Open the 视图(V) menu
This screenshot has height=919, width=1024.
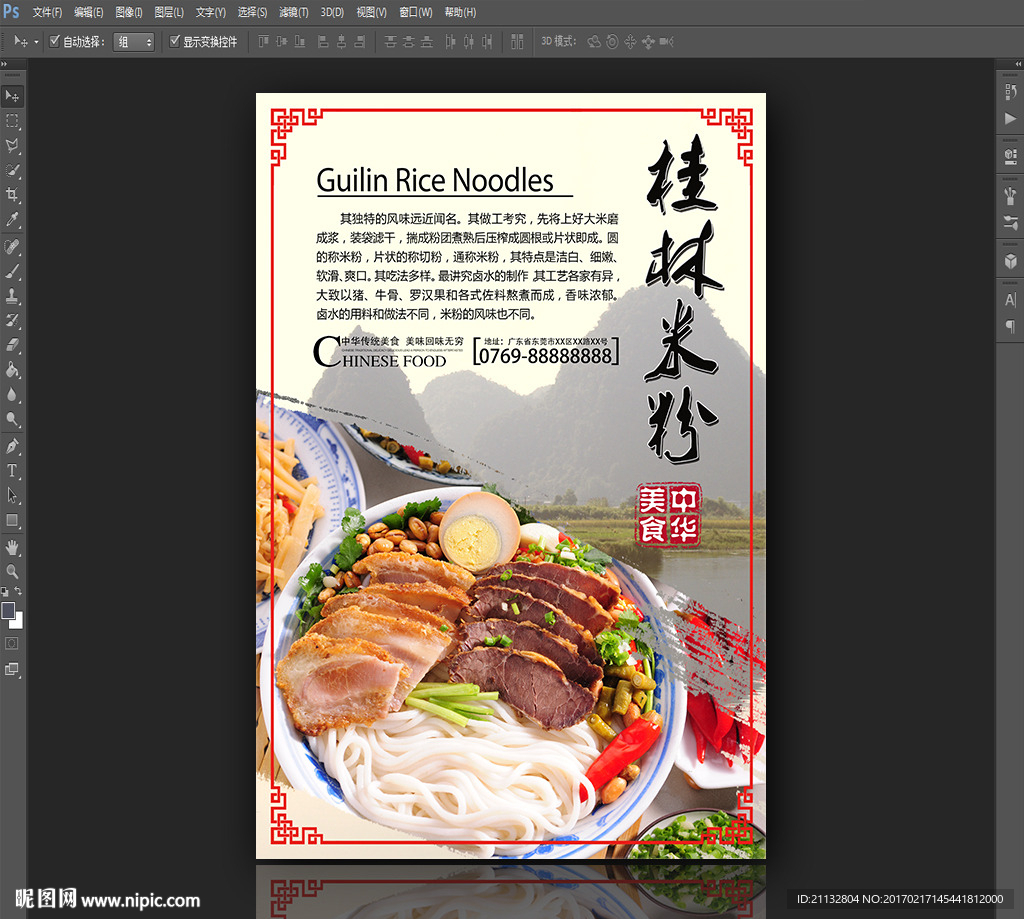pos(372,12)
